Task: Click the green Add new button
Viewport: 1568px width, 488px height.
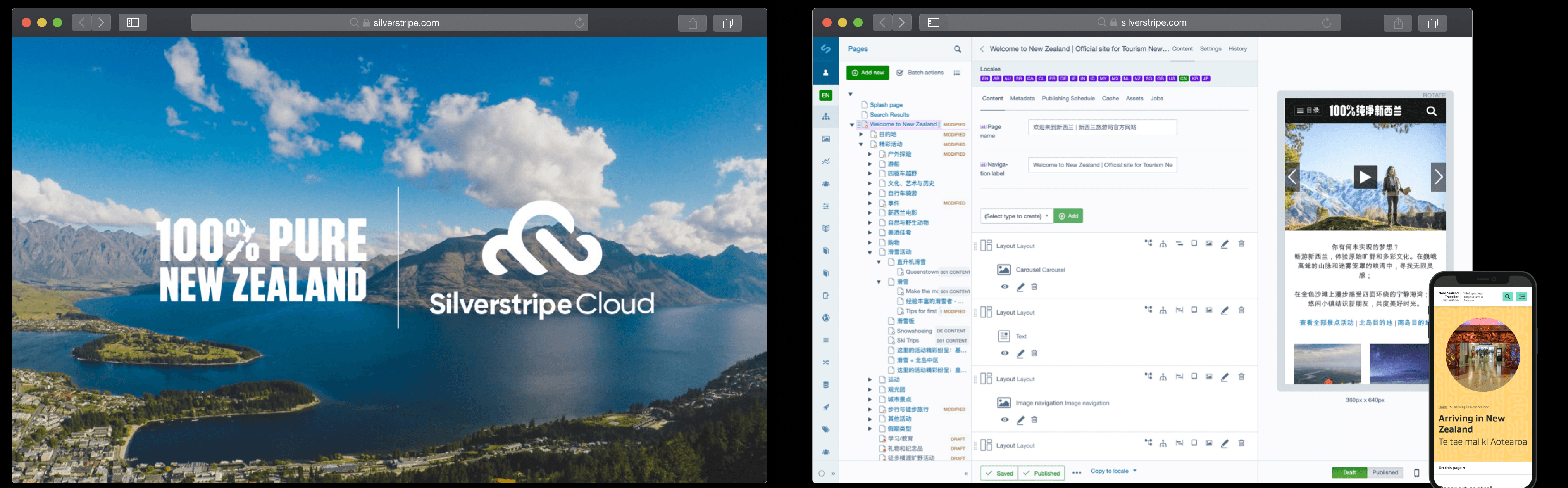Action: click(x=867, y=73)
